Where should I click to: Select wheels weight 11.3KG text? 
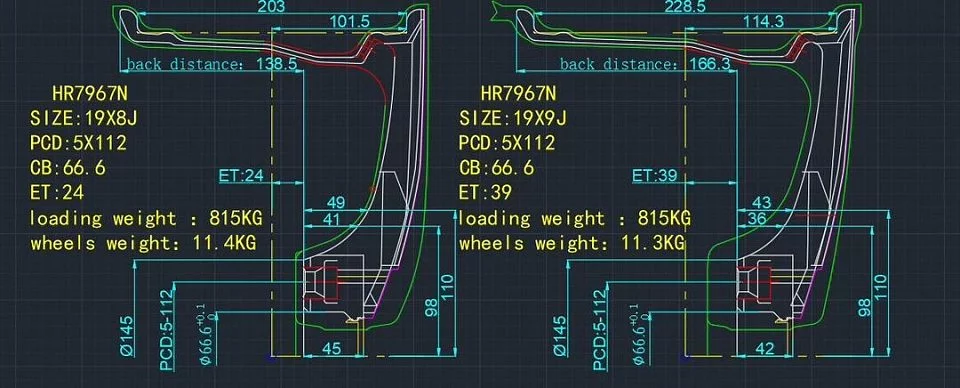coord(572,244)
